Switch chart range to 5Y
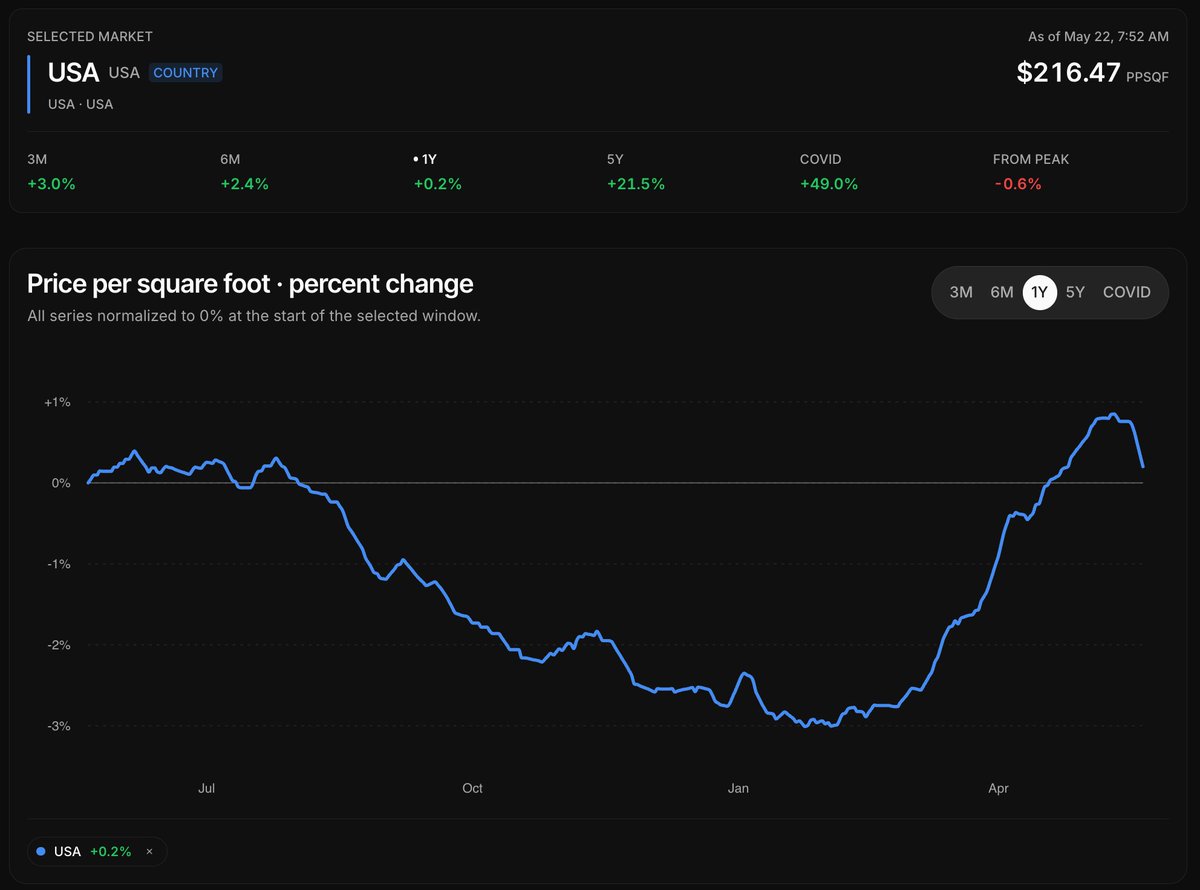 1075,292
